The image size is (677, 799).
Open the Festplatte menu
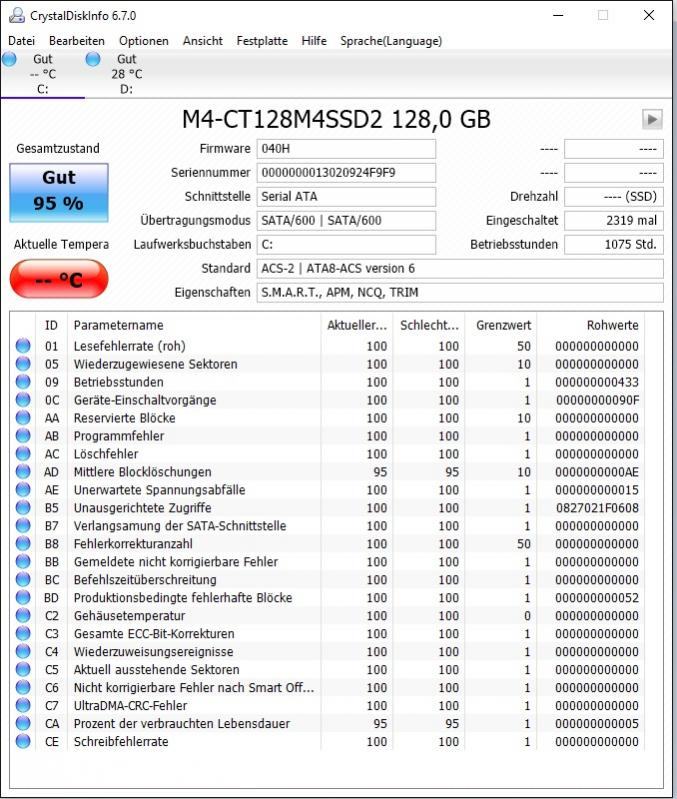click(262, 41)
